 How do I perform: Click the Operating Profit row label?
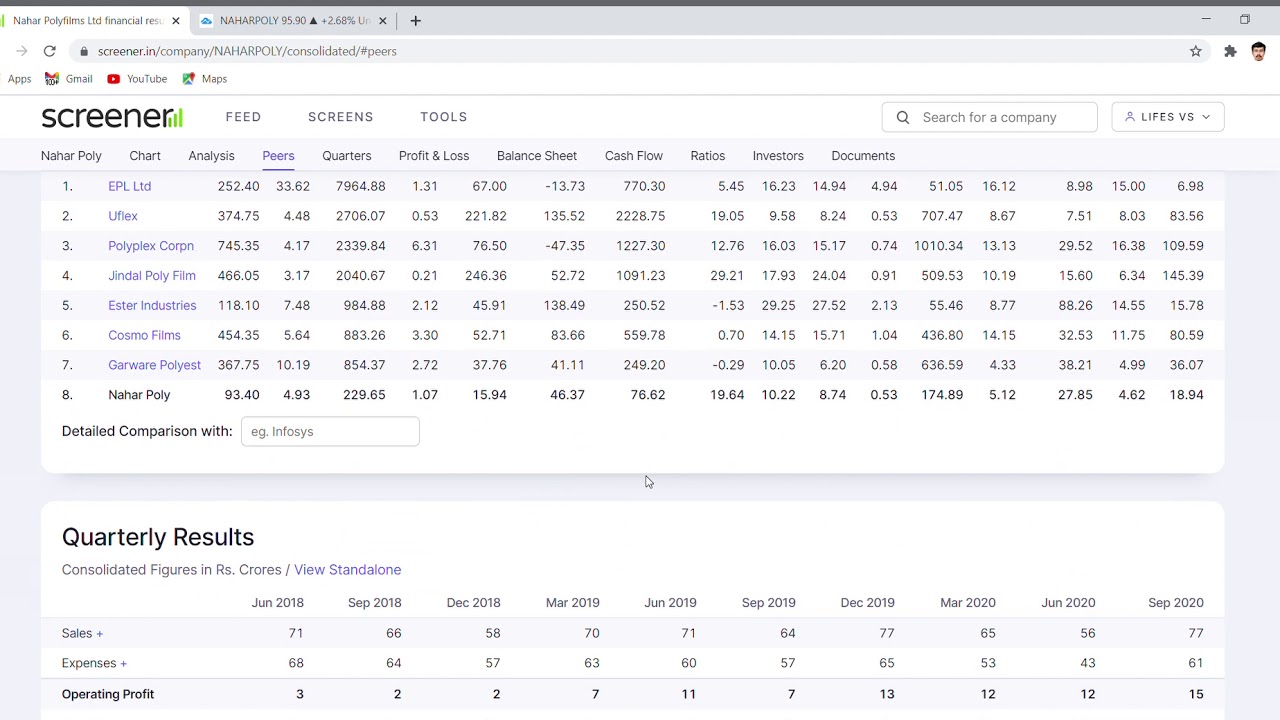pos(108,694)
